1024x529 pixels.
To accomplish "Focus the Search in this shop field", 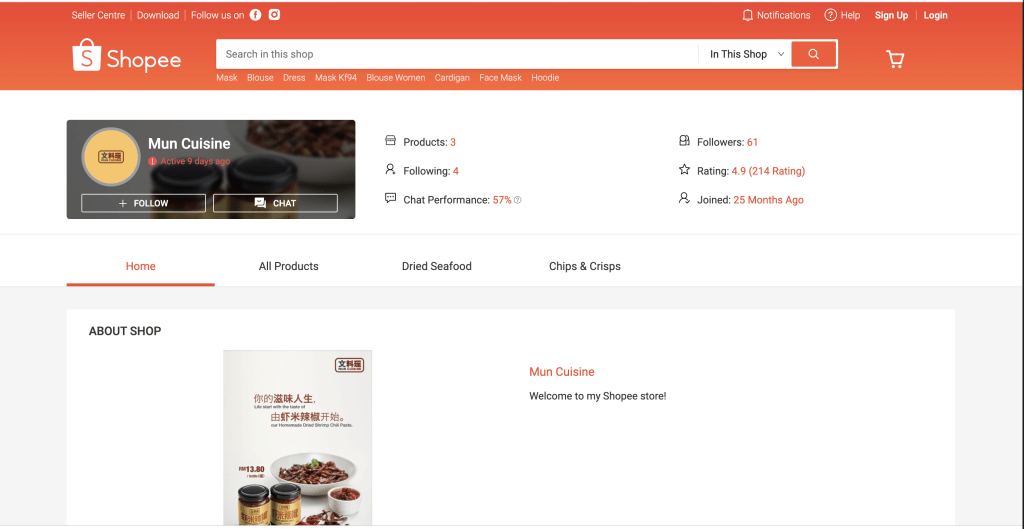I will click(x=457, y=54).
